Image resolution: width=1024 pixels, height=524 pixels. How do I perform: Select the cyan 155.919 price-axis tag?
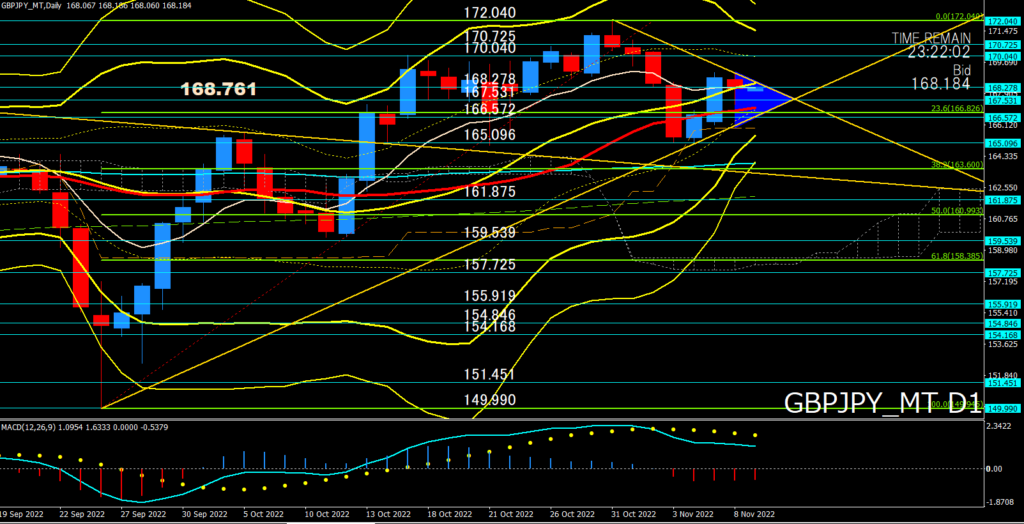click(1004, 304)
